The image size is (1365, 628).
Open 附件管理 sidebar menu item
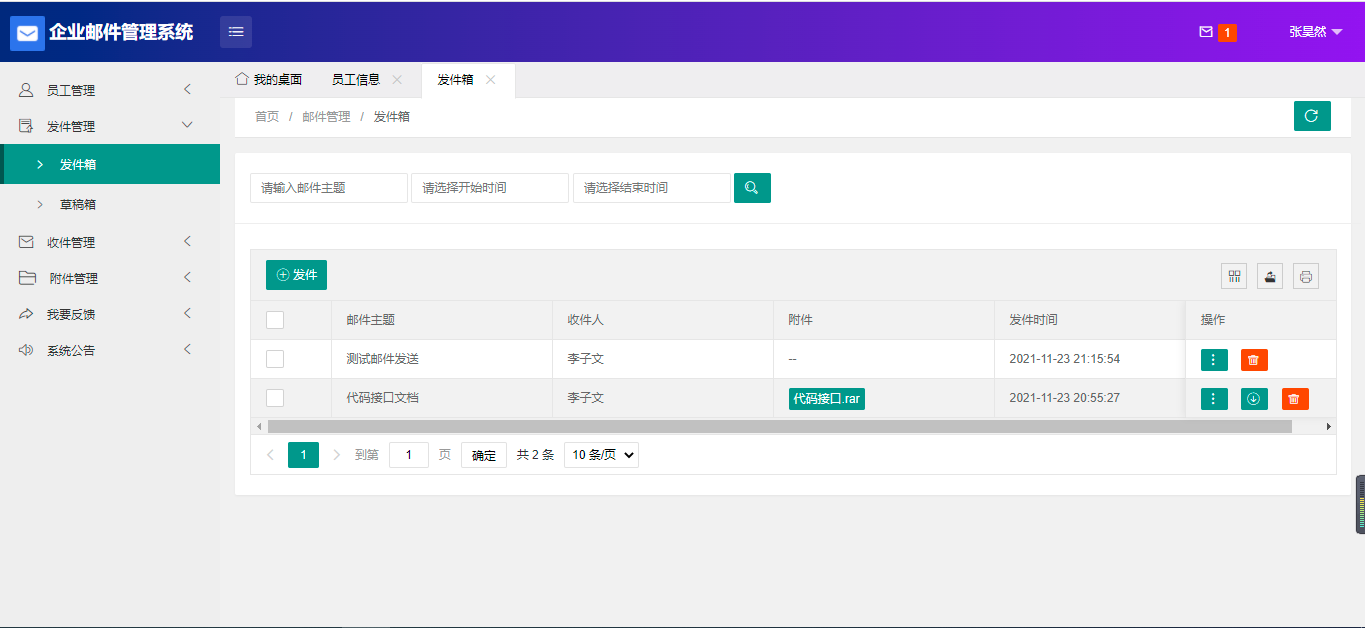(x=110, y=278)
